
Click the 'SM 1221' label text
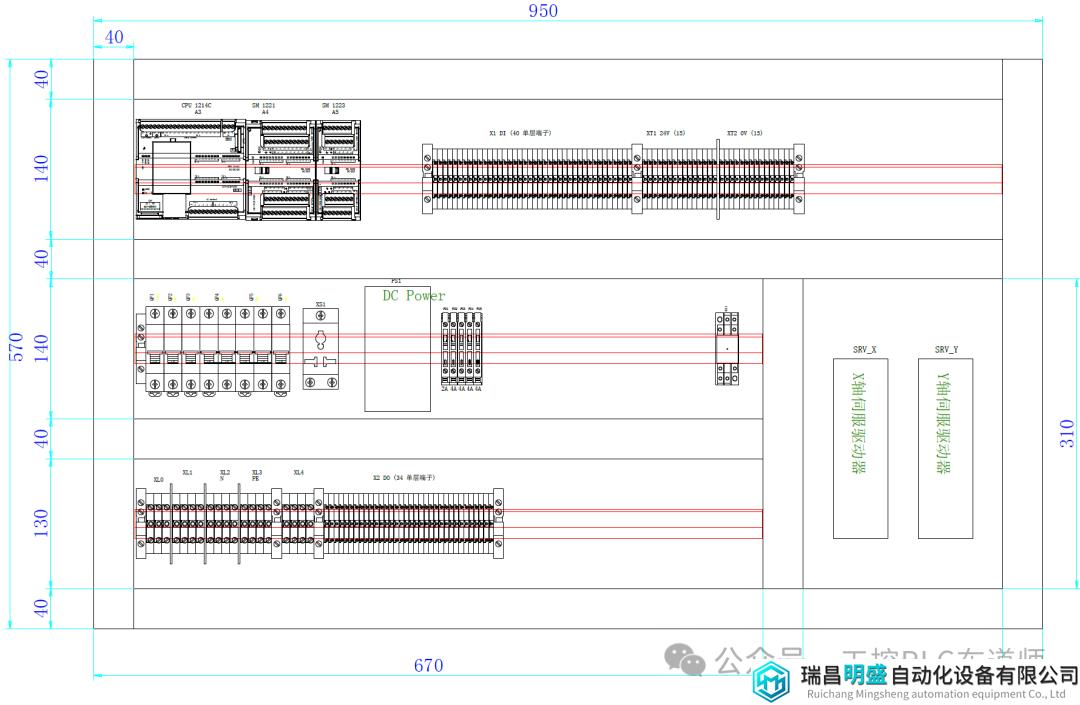pyautogui.click(x=263, y=105)
